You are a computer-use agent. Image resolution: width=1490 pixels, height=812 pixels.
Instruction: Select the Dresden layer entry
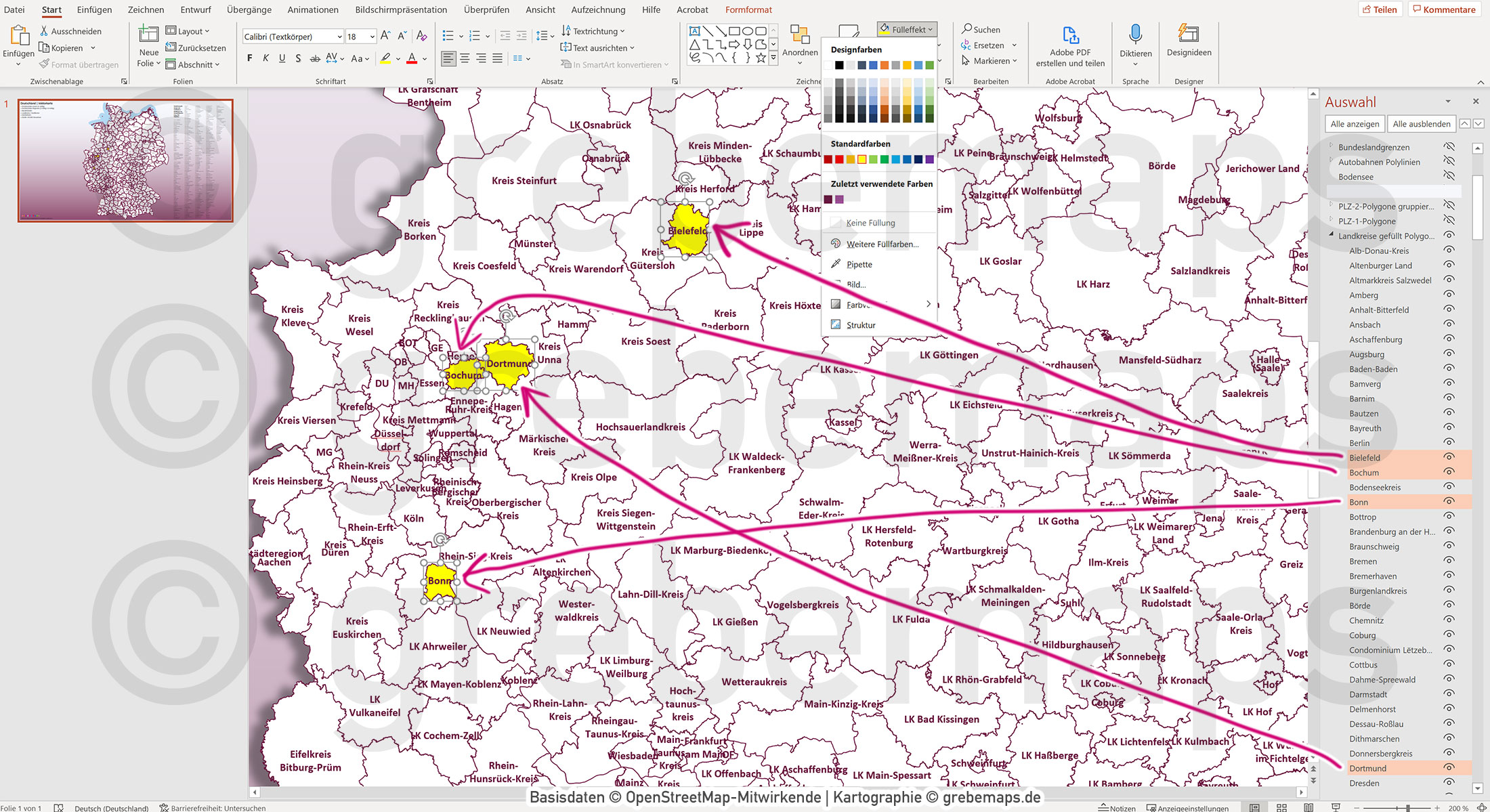tap(1364, 783)
